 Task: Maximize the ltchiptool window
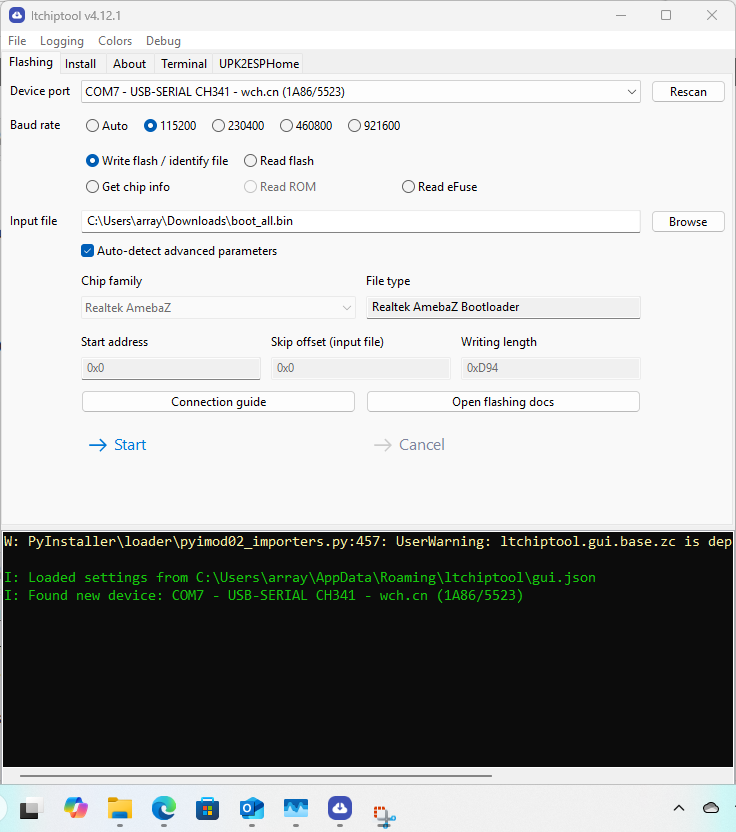[666, 15]
